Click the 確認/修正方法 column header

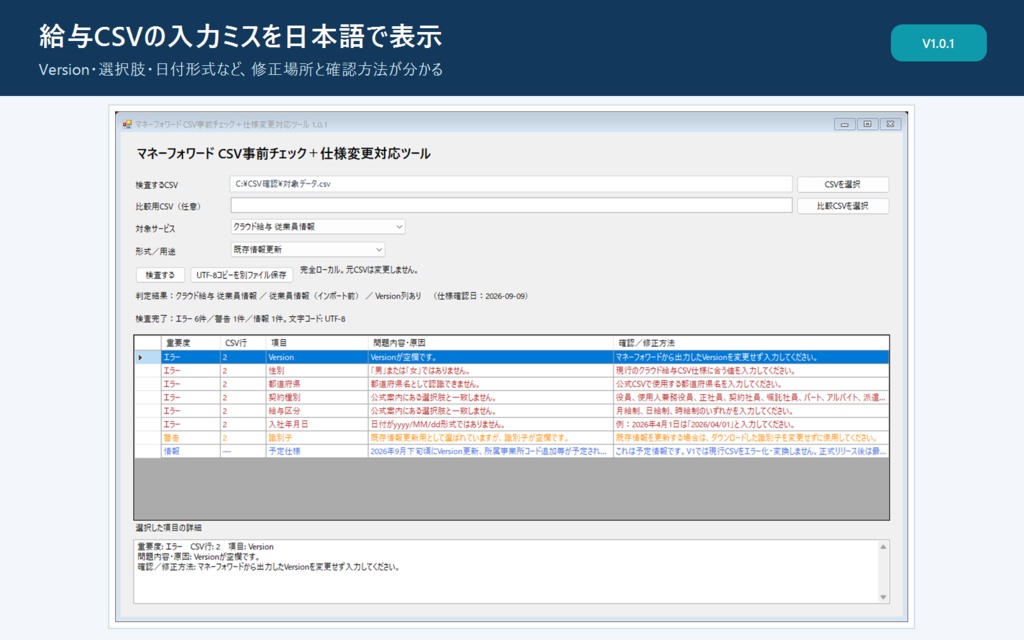(x=750, y=343)
